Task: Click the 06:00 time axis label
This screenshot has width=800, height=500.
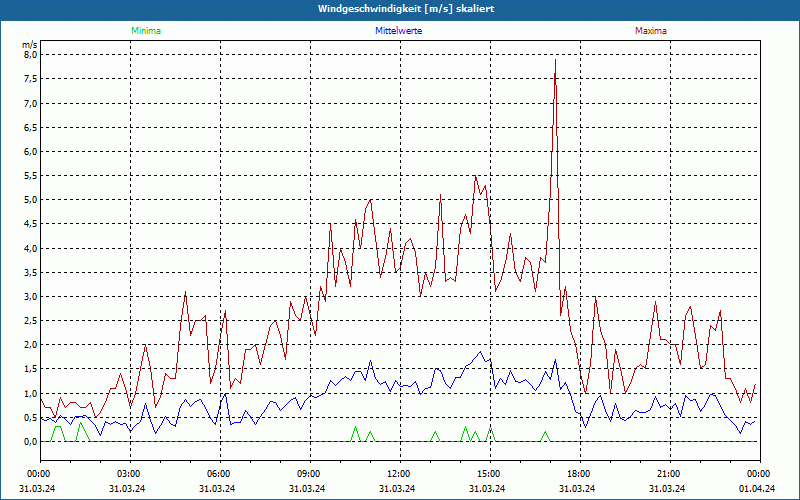Action: click(x=220, y=474)
